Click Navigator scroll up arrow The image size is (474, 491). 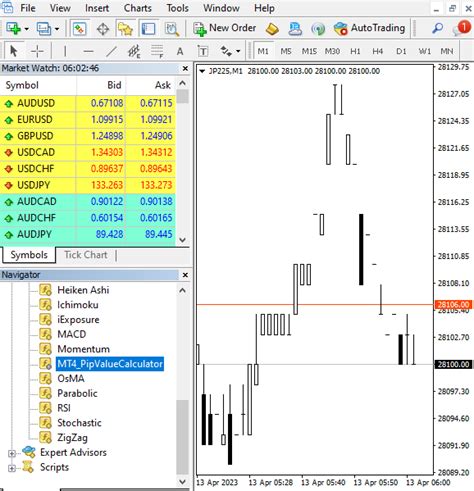pos(182,290)
